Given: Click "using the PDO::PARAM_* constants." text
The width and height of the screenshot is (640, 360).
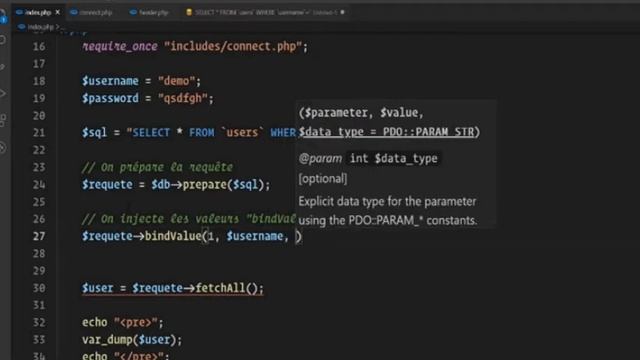Looking at the screenshot, I should point(388,220).
